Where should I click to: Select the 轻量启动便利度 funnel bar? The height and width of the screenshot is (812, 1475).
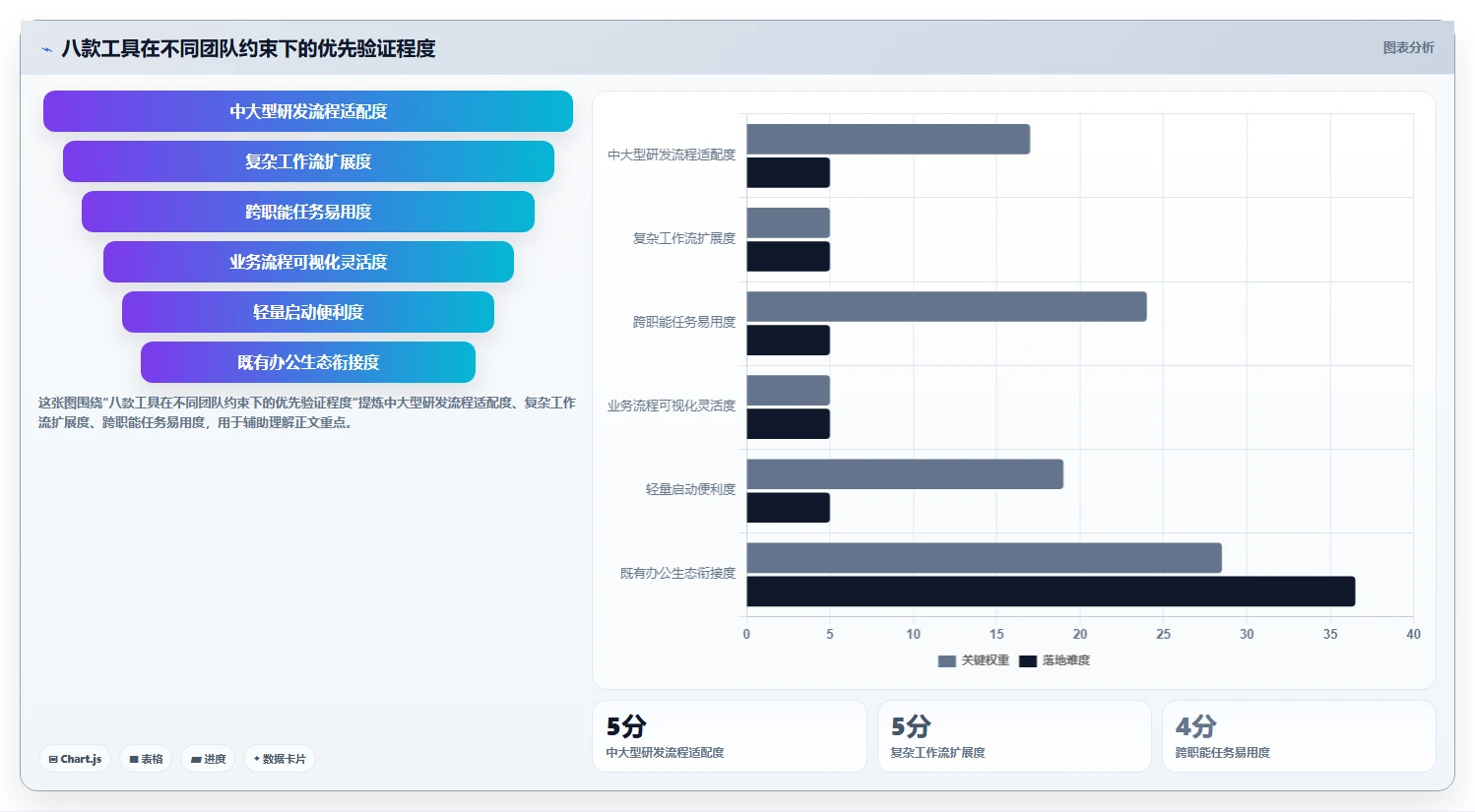(308, 312)
